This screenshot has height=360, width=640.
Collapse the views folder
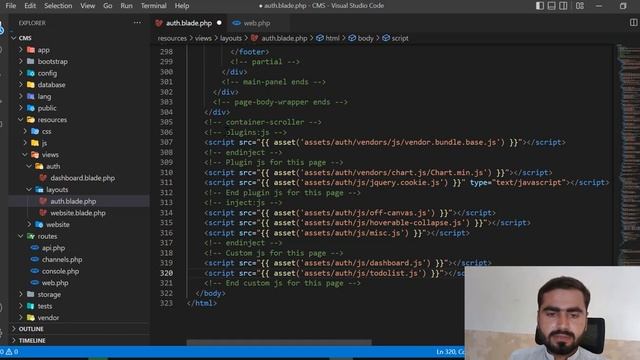coord(50,155)
